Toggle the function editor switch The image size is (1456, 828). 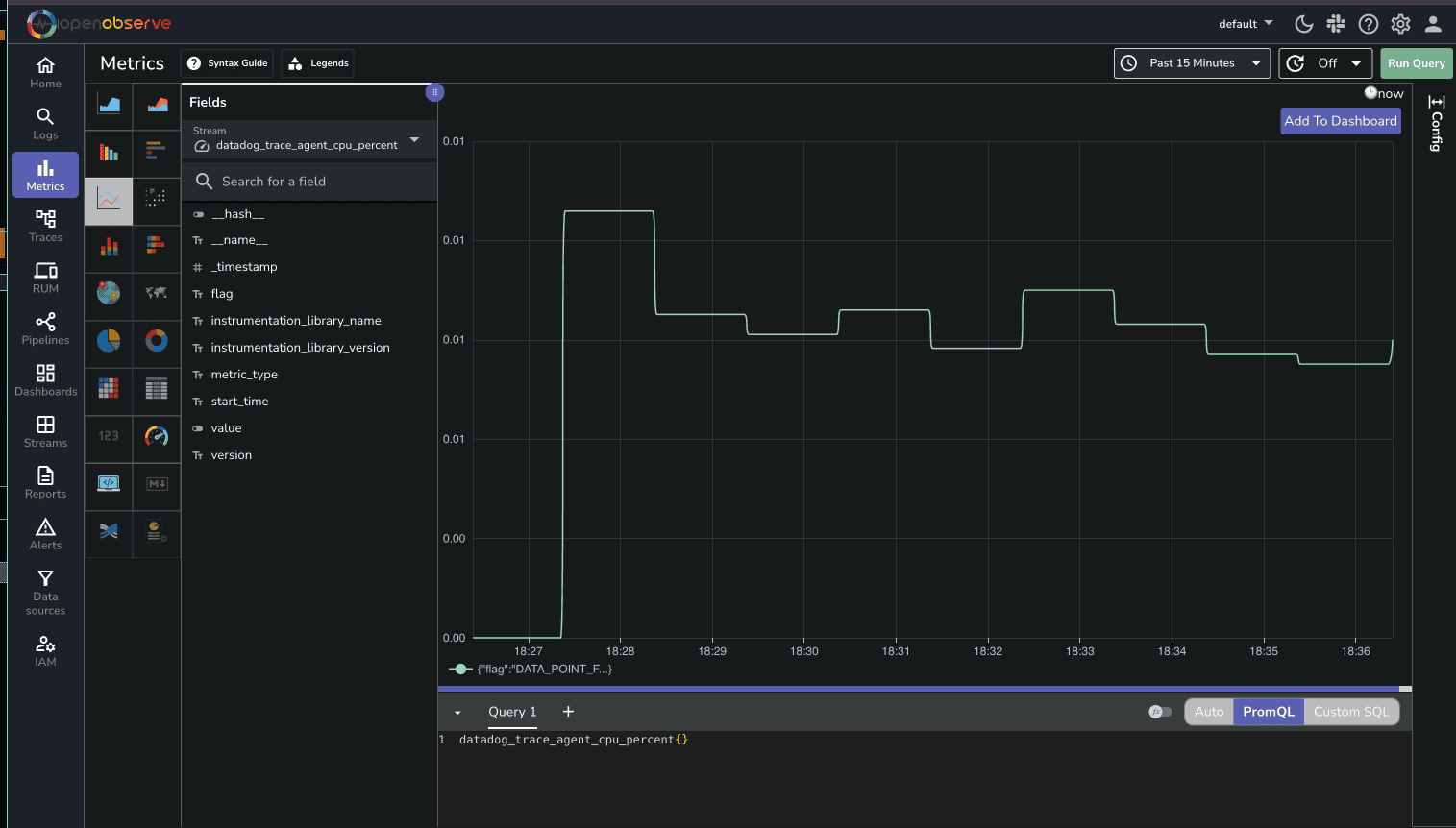pyautogui.click(x=1160, y=712)
